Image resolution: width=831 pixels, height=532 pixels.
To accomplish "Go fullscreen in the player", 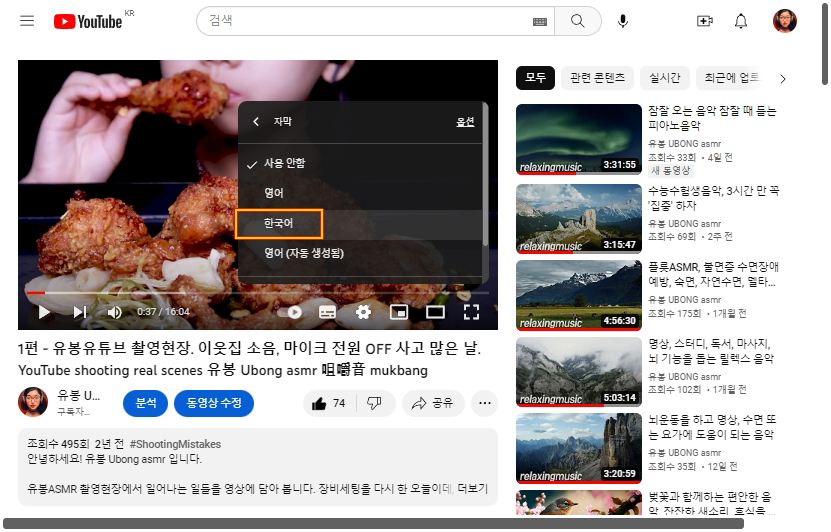I will [471, 312].
